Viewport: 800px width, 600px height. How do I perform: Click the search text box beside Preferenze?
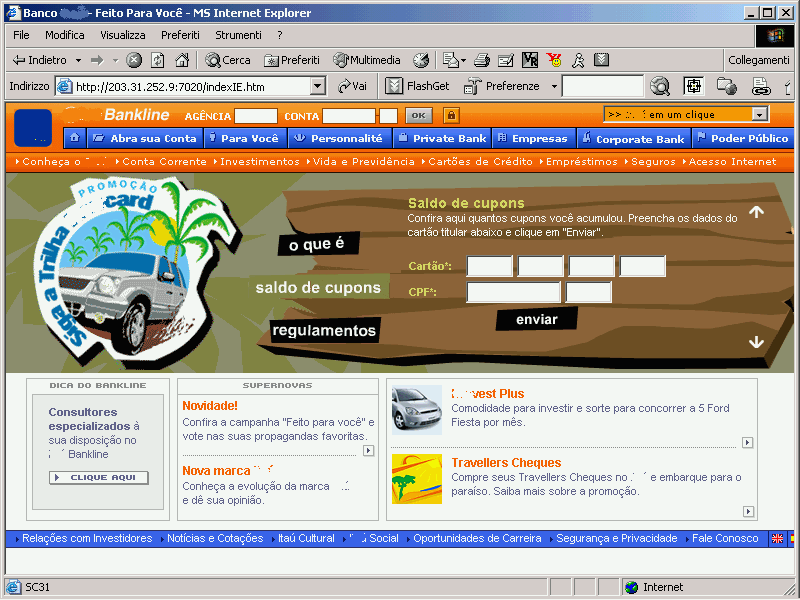[x=602, y=86]
